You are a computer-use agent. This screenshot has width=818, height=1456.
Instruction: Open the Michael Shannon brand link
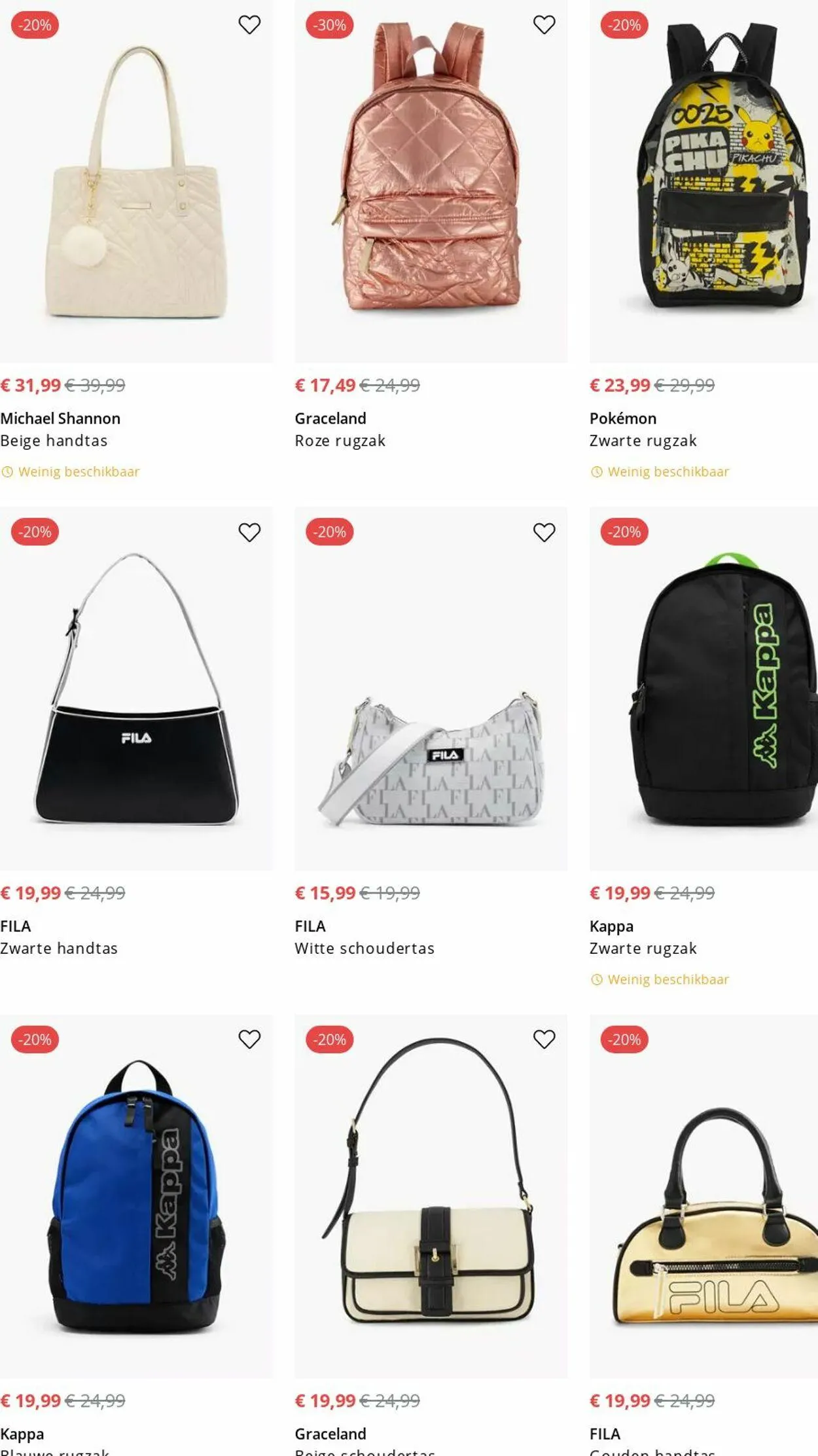[x=60, y=418]
